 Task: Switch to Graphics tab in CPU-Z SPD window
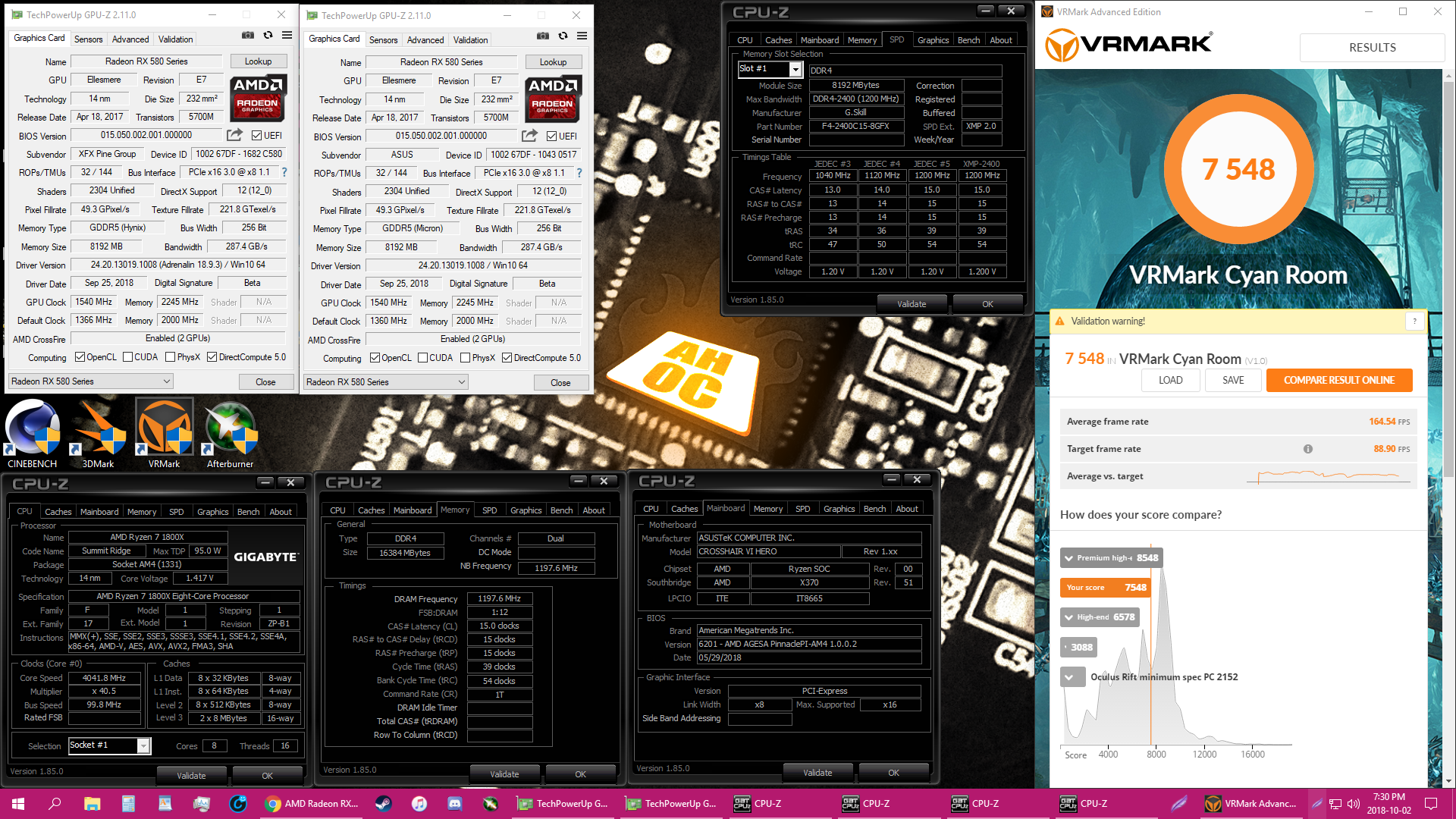(933, 40)
